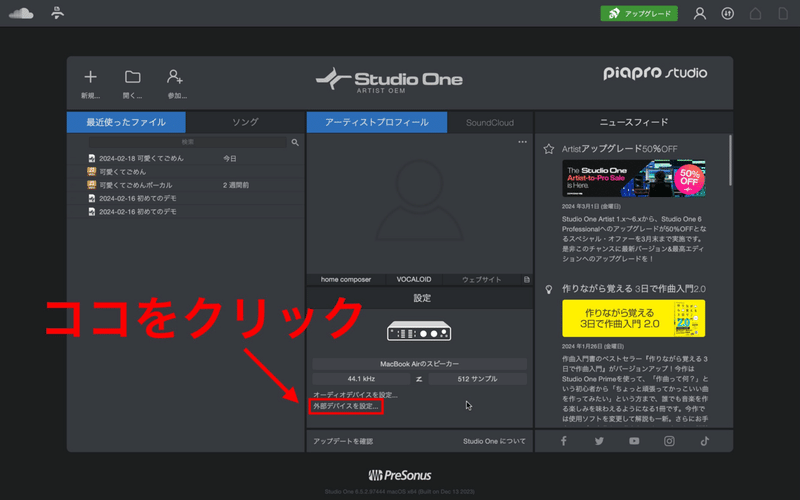This screenshot has width=800, height=500.
Task: Click the VOCALOID profile field
Action: pos(414,280)
